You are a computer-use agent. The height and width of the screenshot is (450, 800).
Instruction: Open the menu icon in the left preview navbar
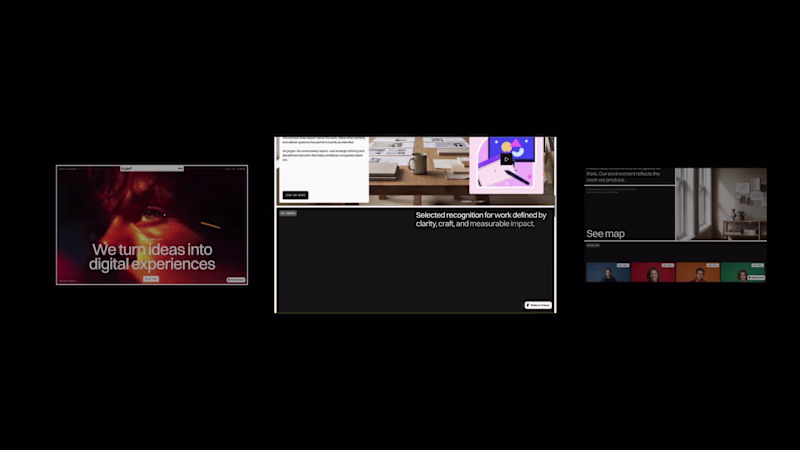tap(180, 168)
